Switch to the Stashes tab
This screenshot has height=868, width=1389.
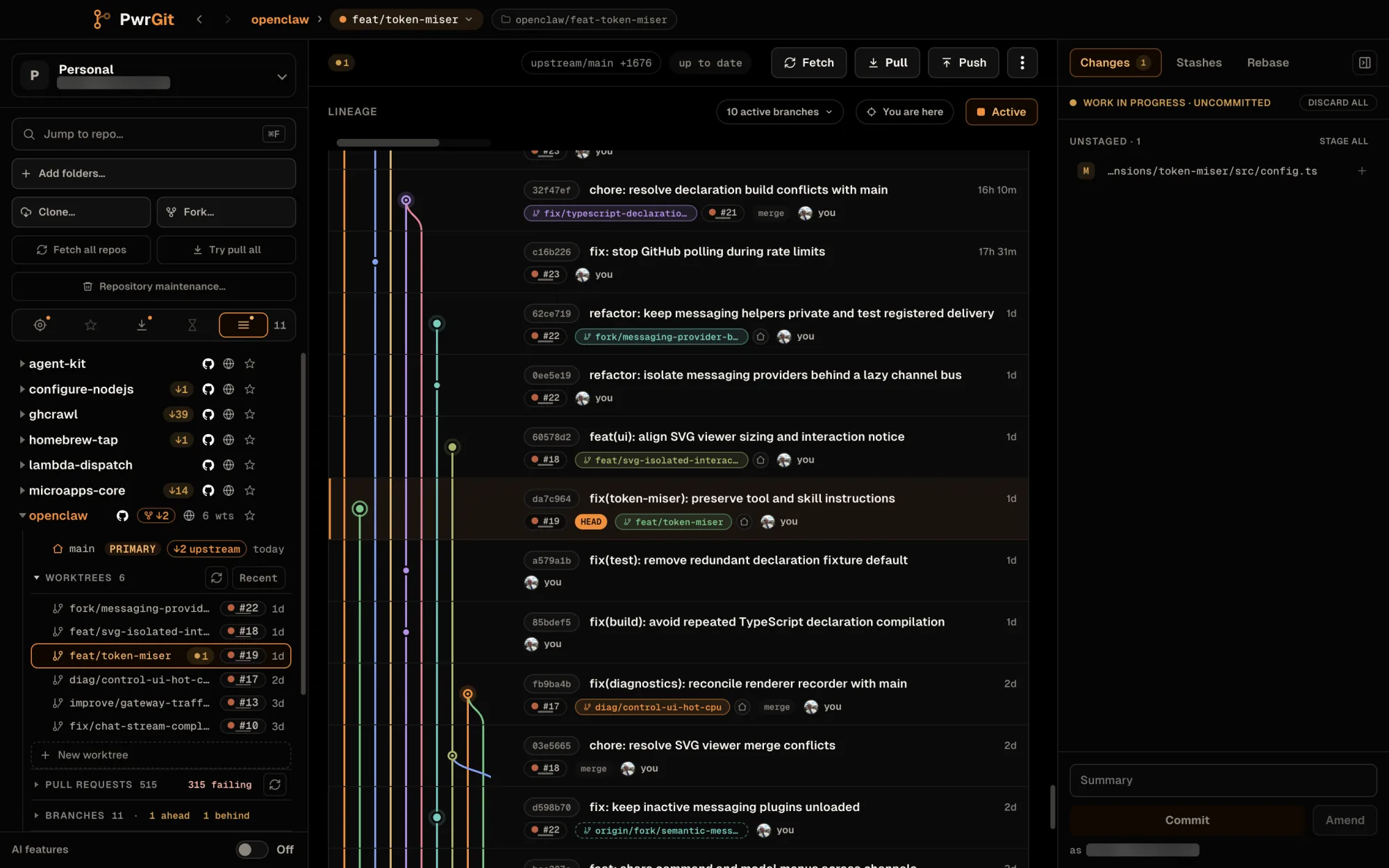1199,62
